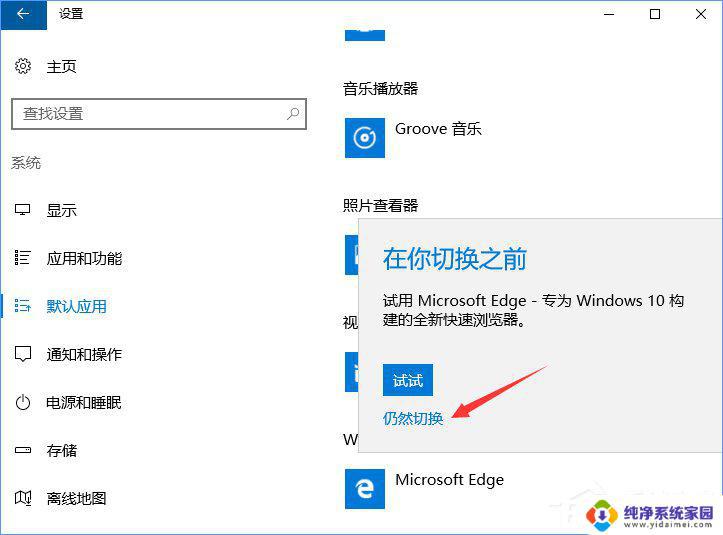Open 电源和睡眠 settings
Image resolution: width=723 pixels, height=535 pixels.
pos(84,402)
